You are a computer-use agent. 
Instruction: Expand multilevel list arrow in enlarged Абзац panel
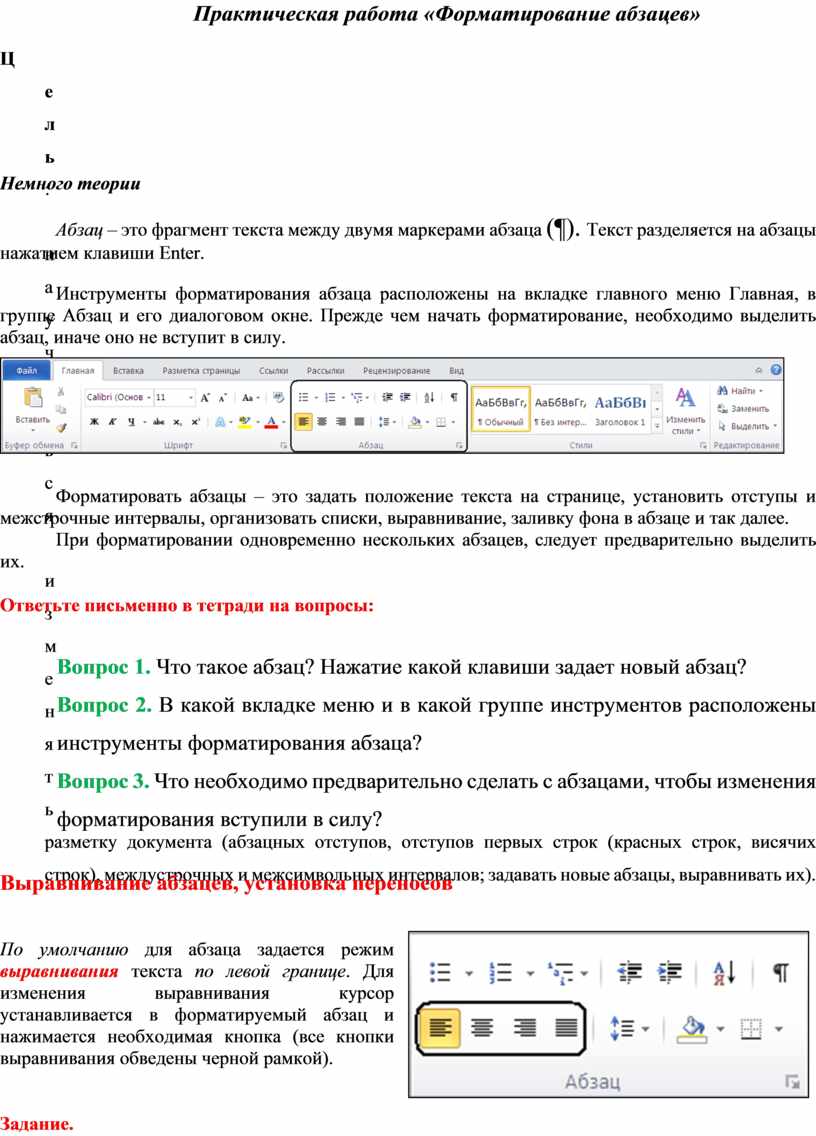[x=584, y=973]
